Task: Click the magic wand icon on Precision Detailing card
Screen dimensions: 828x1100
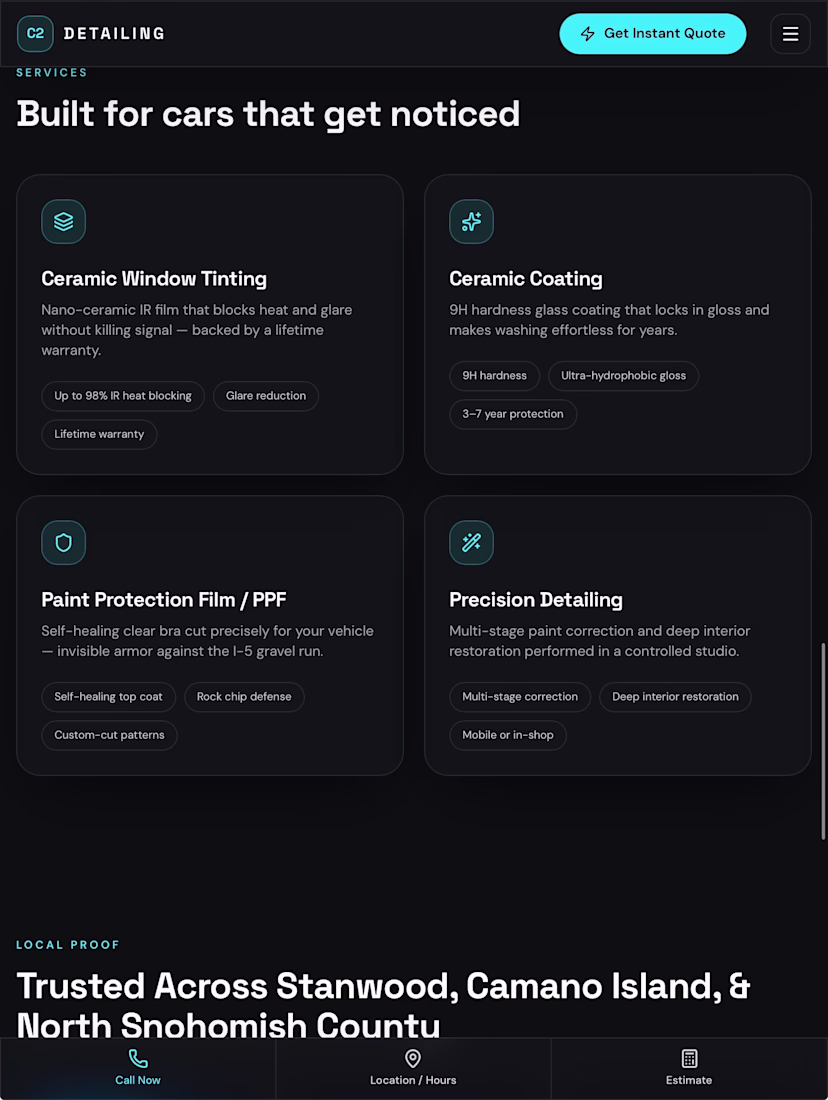Action: pos(472,542)
